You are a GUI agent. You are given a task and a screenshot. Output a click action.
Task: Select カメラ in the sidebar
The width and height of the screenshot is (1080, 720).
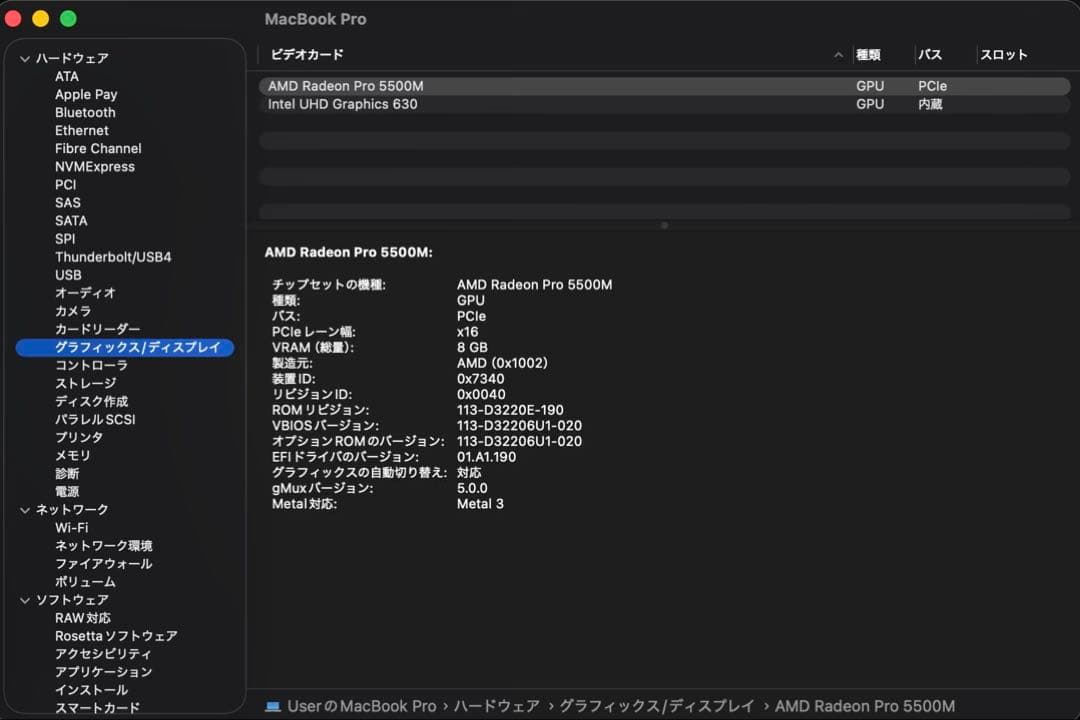73,311
